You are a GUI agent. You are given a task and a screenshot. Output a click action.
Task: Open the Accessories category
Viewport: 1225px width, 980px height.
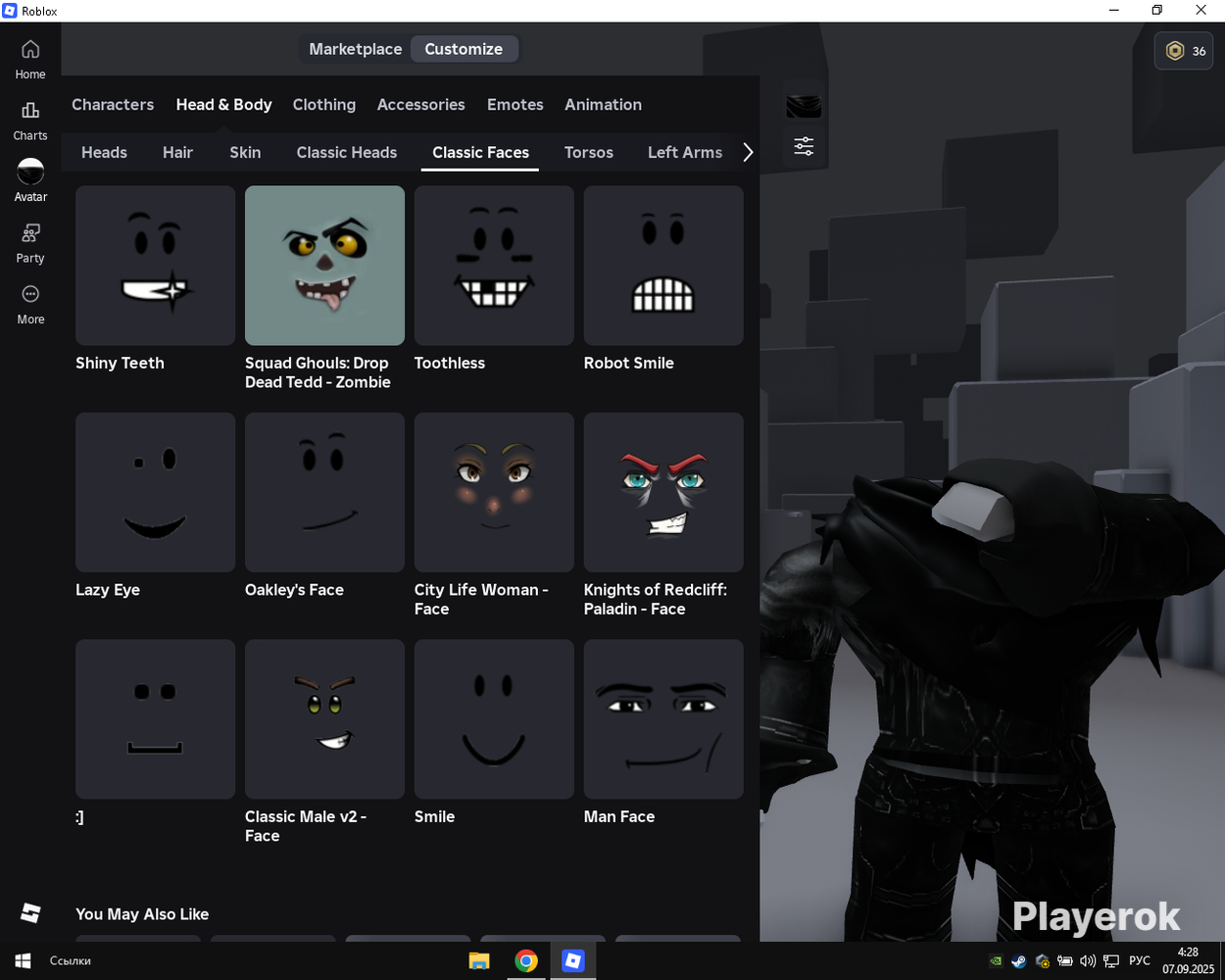(x=421, y=104)
